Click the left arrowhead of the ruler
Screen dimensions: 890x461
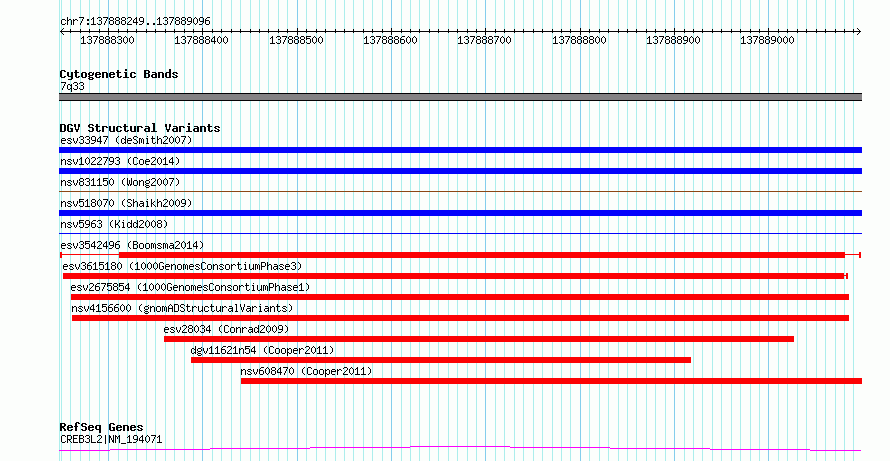(62, 32)
